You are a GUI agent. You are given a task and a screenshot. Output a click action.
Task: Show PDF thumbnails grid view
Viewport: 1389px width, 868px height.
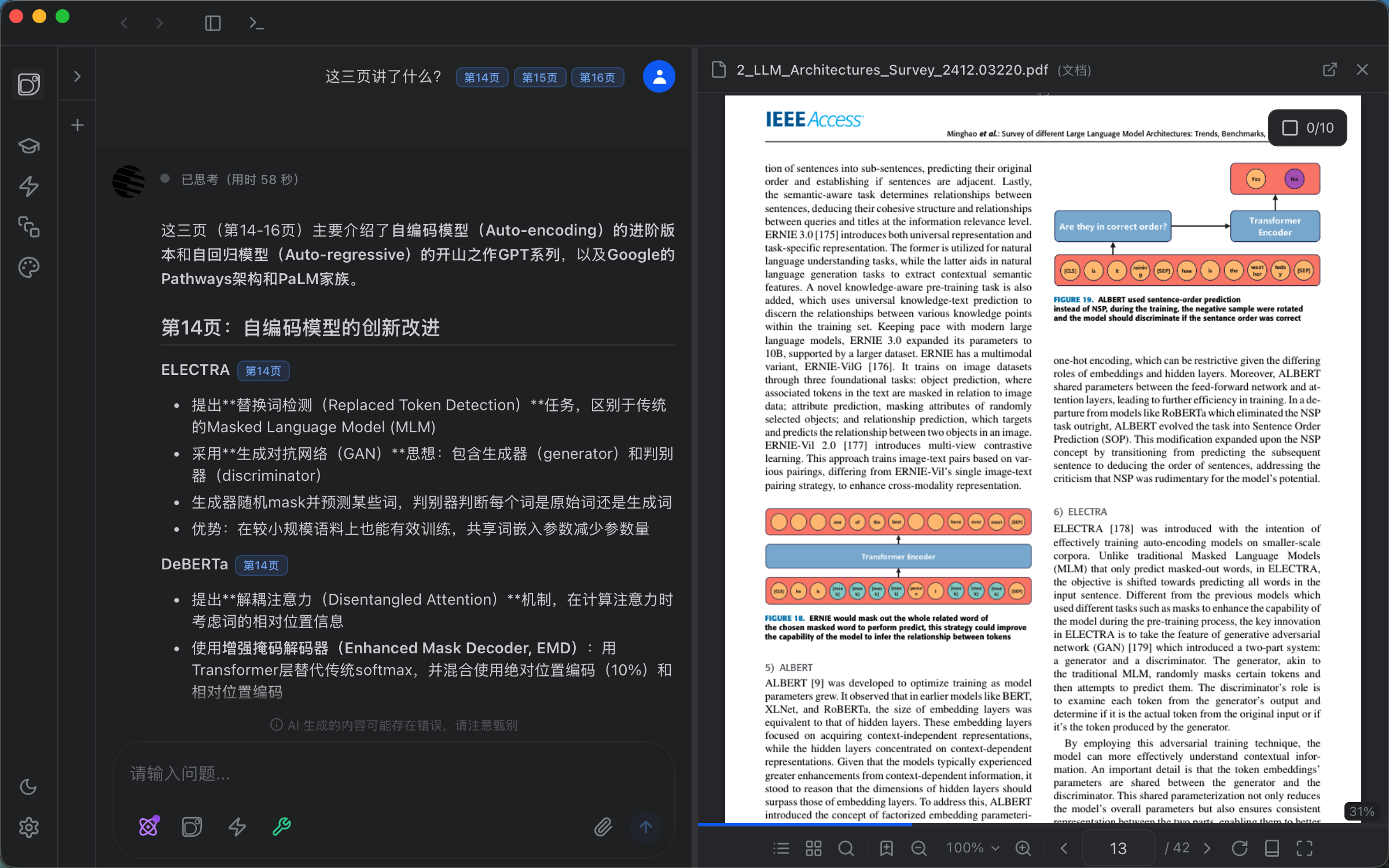coord(814,848)
